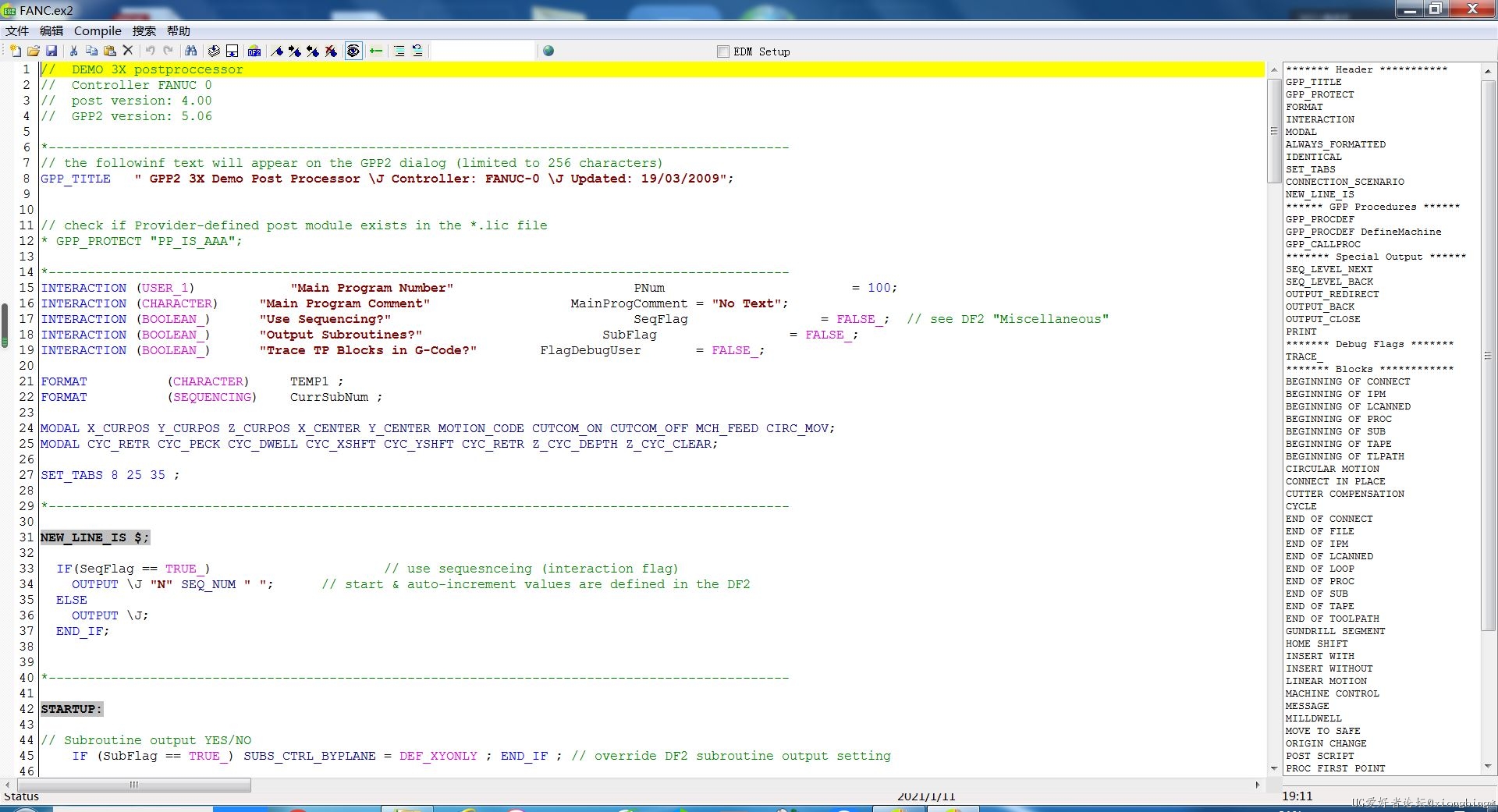Select SEQ_LEVEL_NEXT in the keyword list
Image resolution: width=1498 pixels, height=812 pixels.
(x=1329, y=269)
